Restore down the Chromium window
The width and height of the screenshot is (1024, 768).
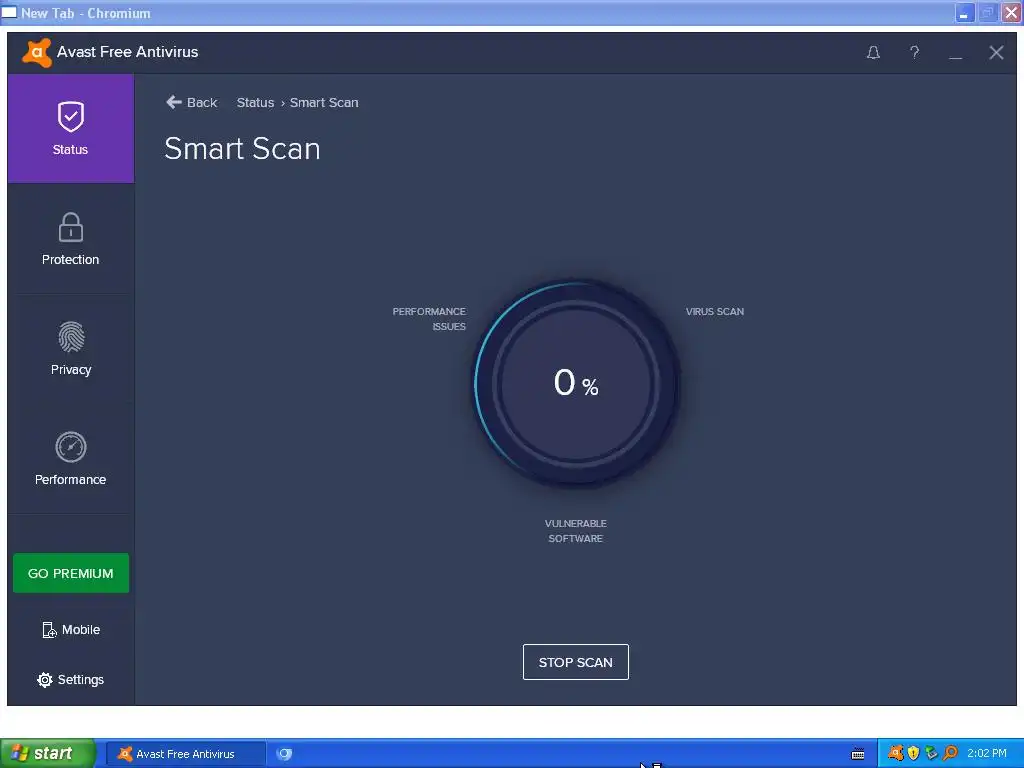(987, 12)
